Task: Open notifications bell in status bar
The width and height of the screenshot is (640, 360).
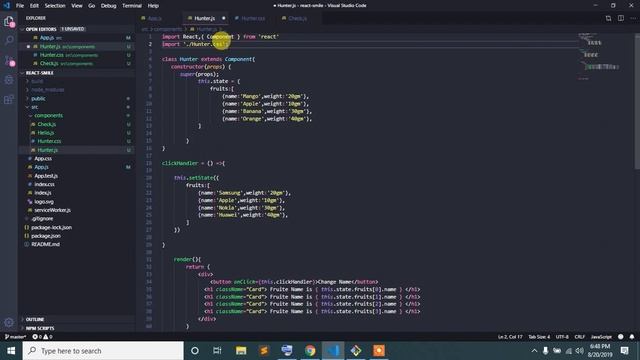Action: tap(632, 337)
